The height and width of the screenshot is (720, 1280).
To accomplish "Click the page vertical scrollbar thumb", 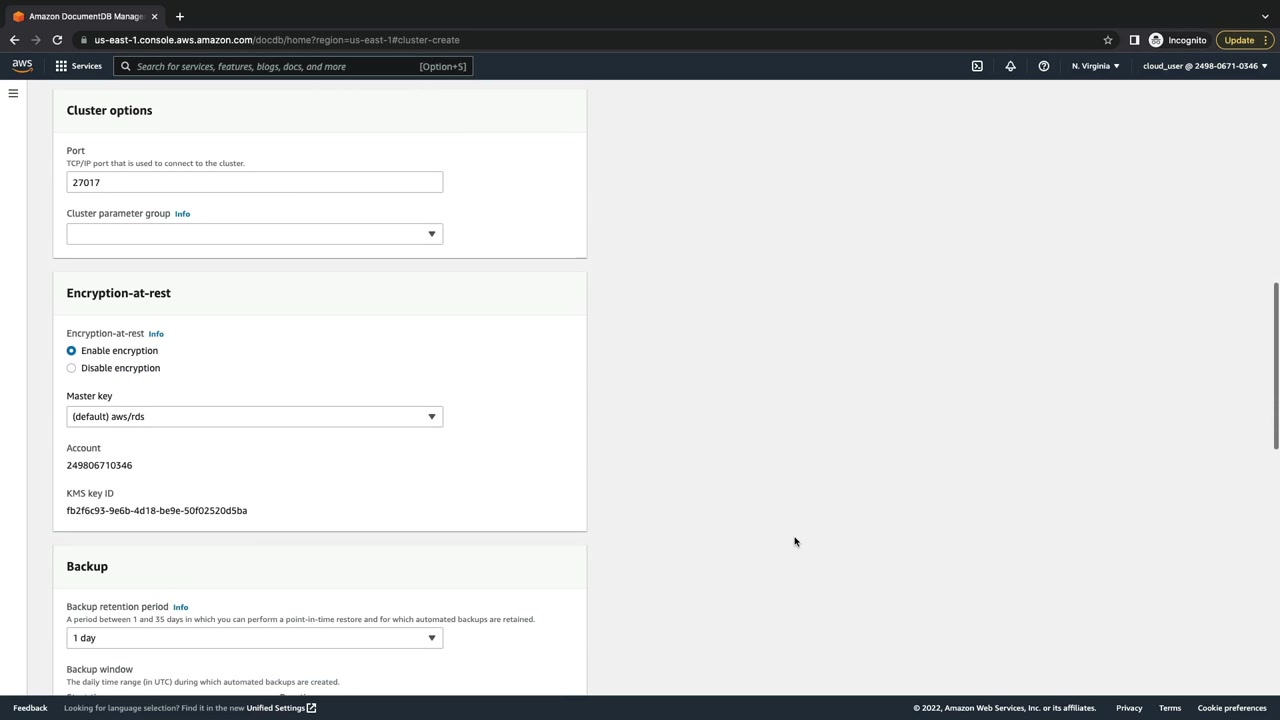I will [1275, 366].
